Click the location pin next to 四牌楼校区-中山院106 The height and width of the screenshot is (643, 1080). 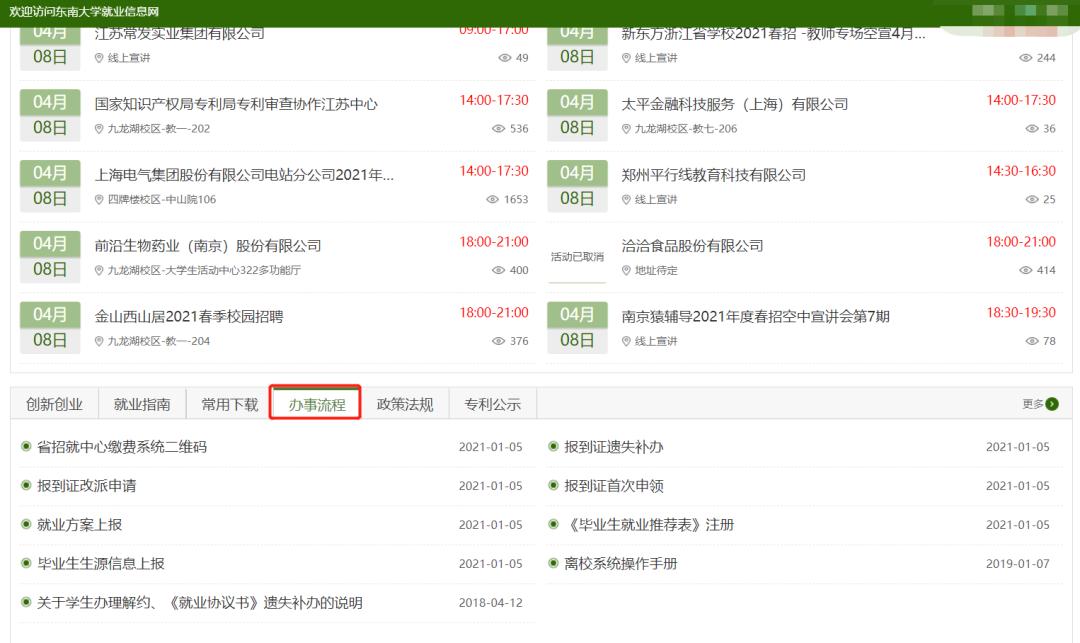tap(99, 200)
